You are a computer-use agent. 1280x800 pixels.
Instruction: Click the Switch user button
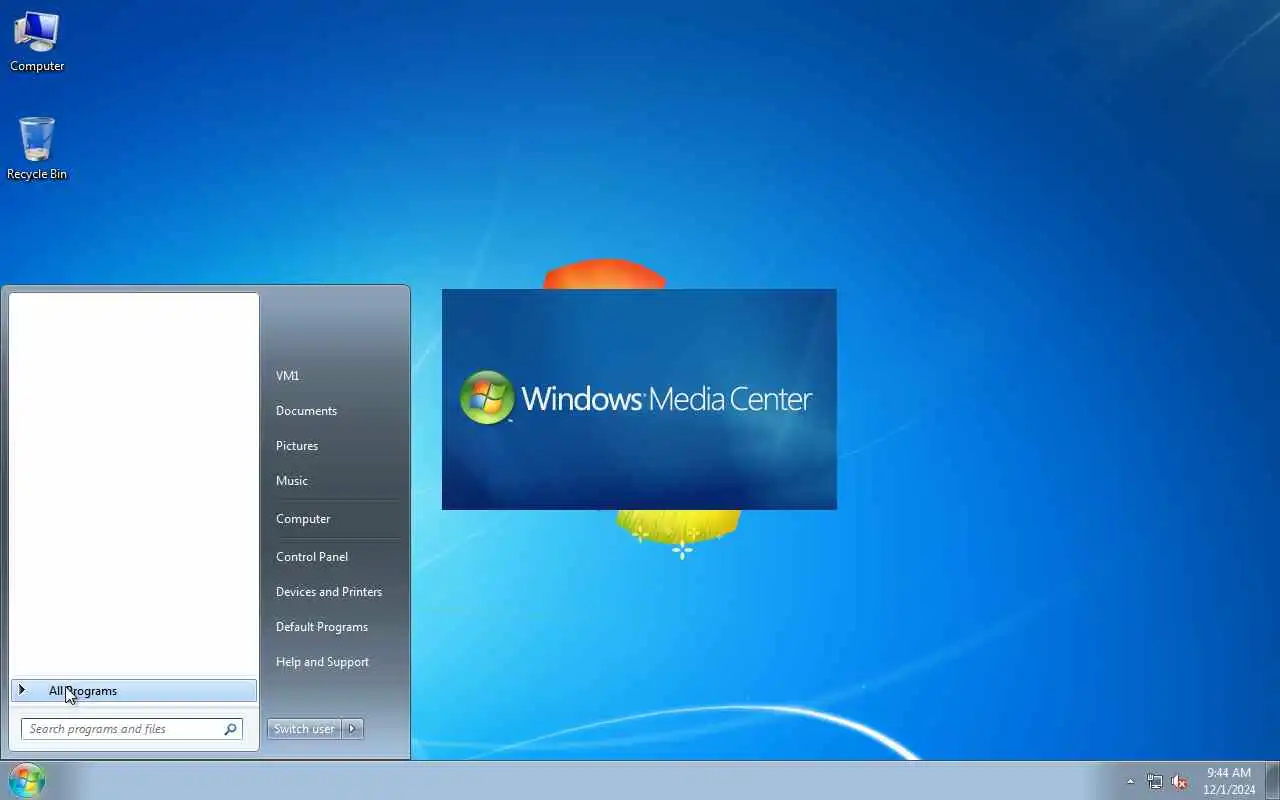[x=304, y=729]
